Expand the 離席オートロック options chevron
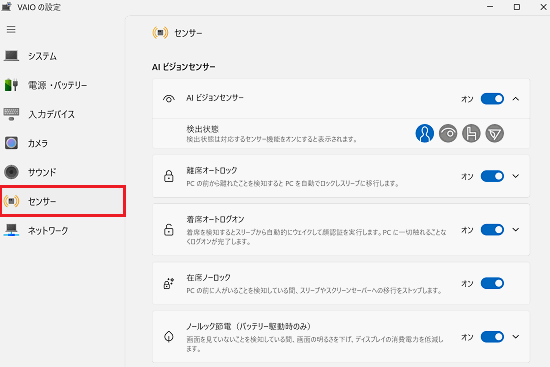The width and height of the screenshot is (550, 367). [516, 176]
